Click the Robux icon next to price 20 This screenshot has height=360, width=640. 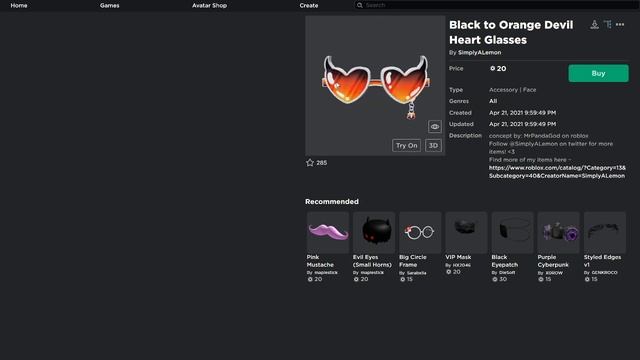(x=492, y=69)
